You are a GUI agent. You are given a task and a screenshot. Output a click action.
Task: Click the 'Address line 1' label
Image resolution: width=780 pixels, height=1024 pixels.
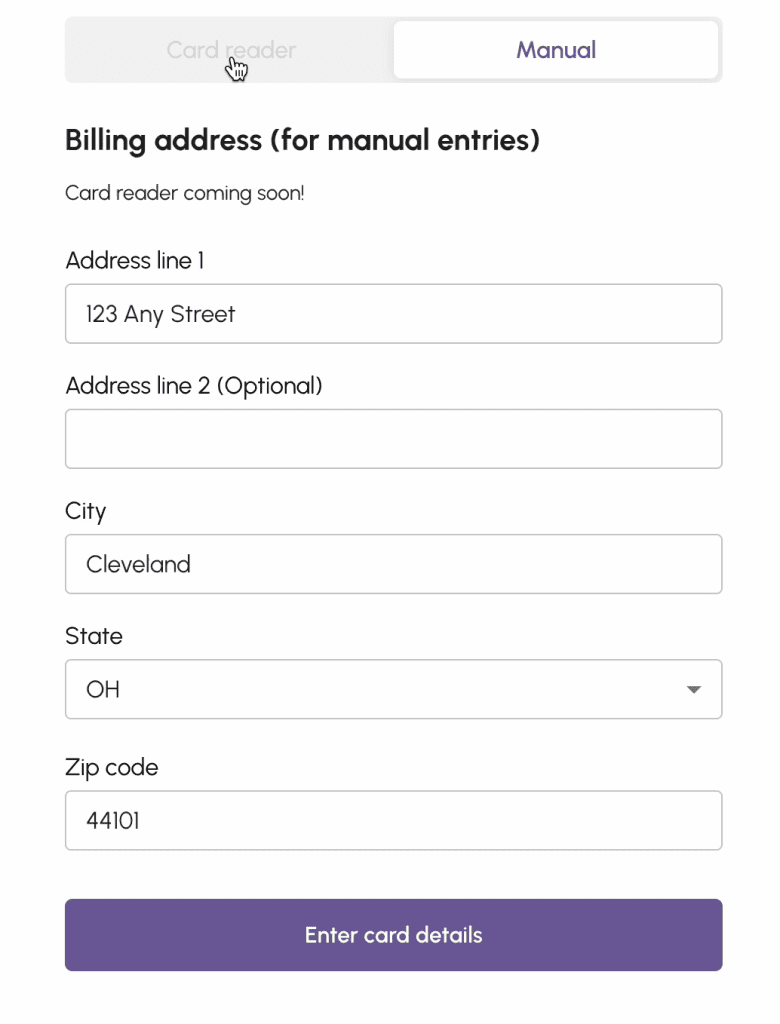coord(135,261)
